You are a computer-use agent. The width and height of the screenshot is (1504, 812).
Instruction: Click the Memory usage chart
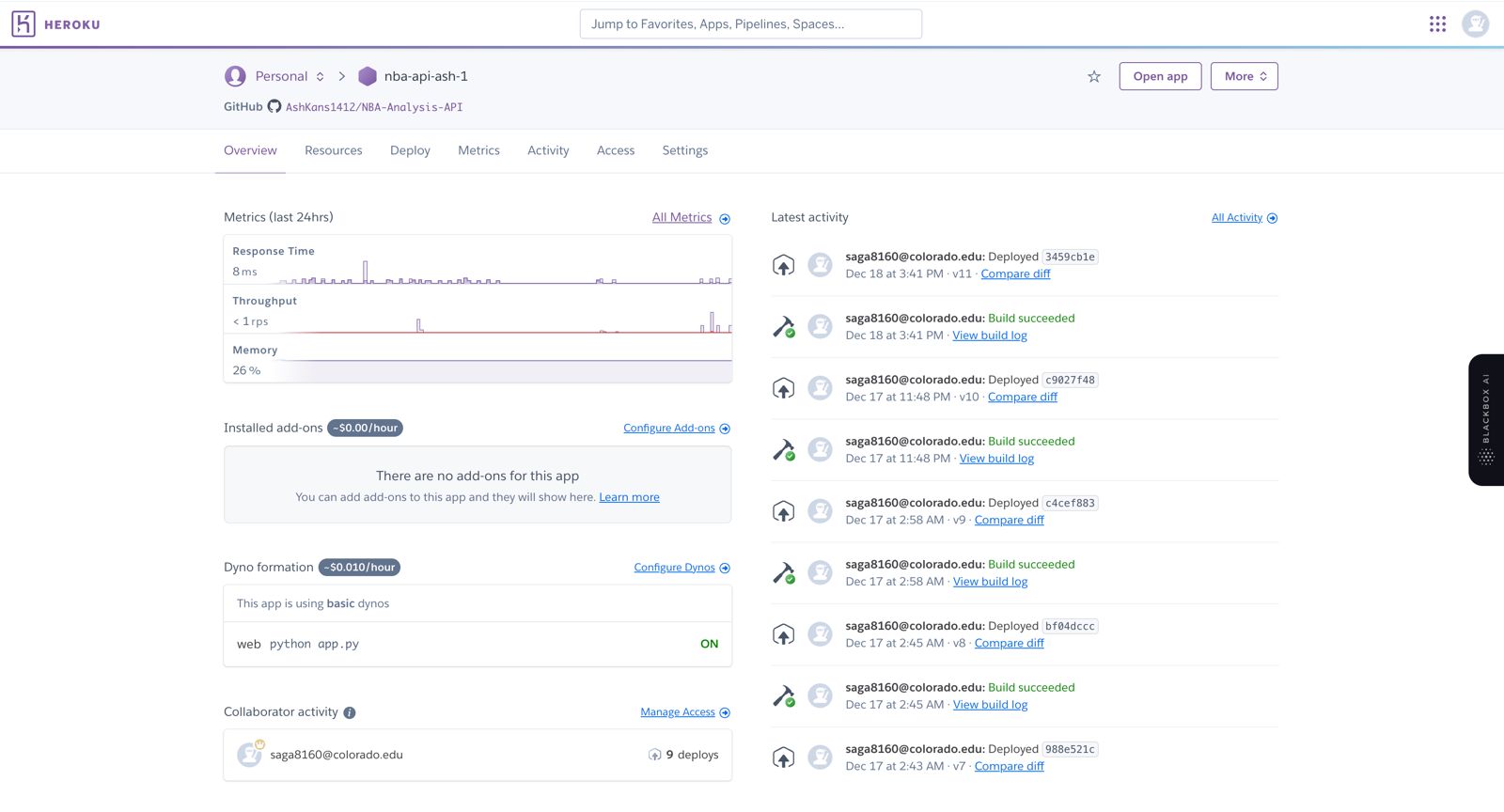pyautogui.click(x=478, y=360)
